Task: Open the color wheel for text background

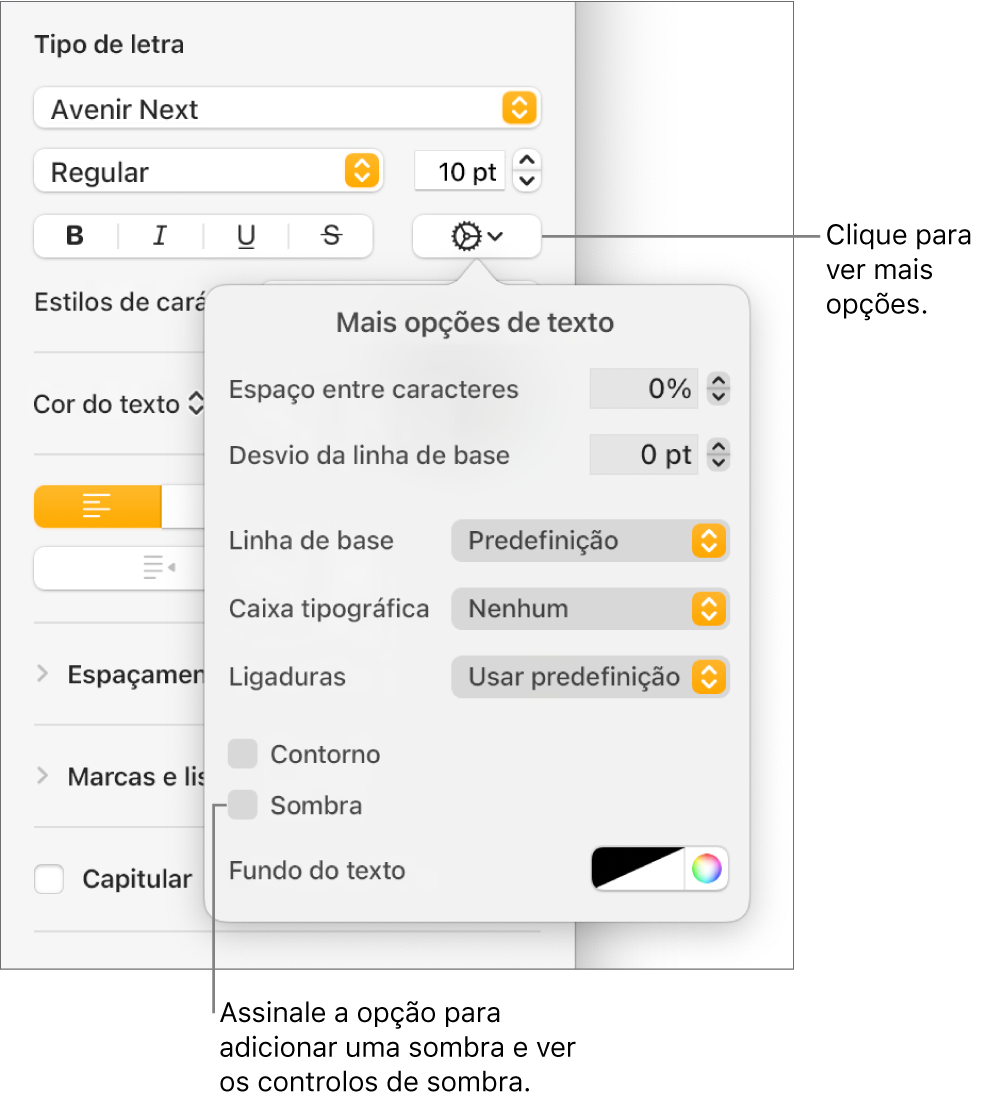Action: click(706, 869)
